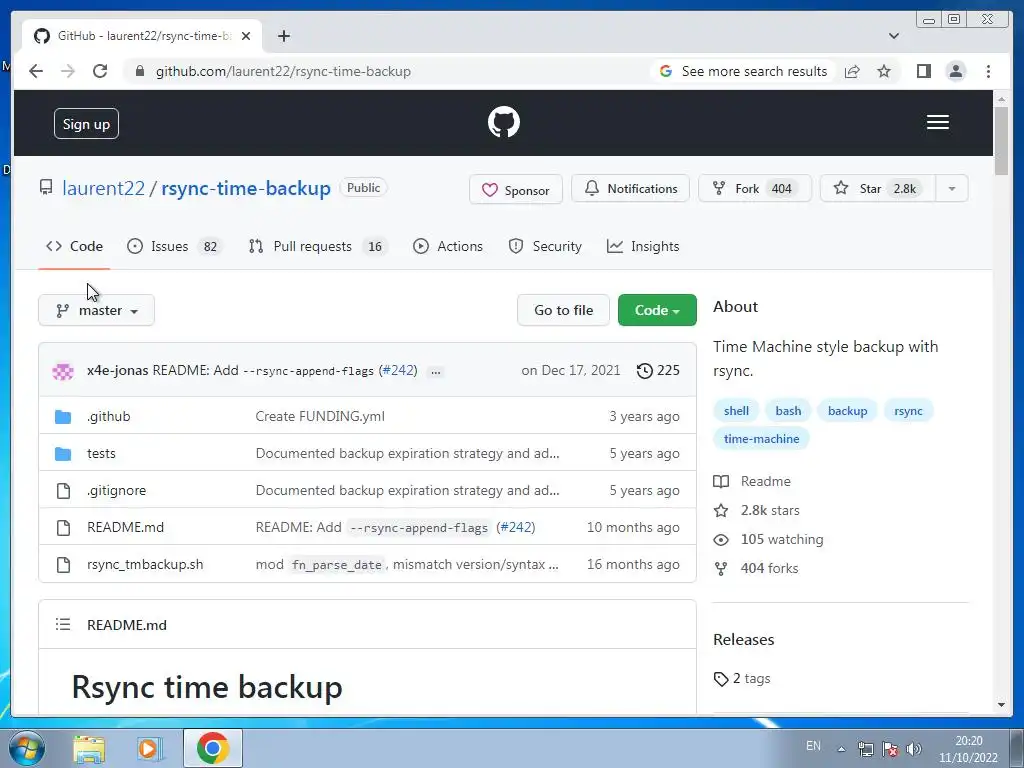The height and width of the screenshot is (768, 1024).
Task: Click the x4e-jonas avatar image
Action: point(63,371)
